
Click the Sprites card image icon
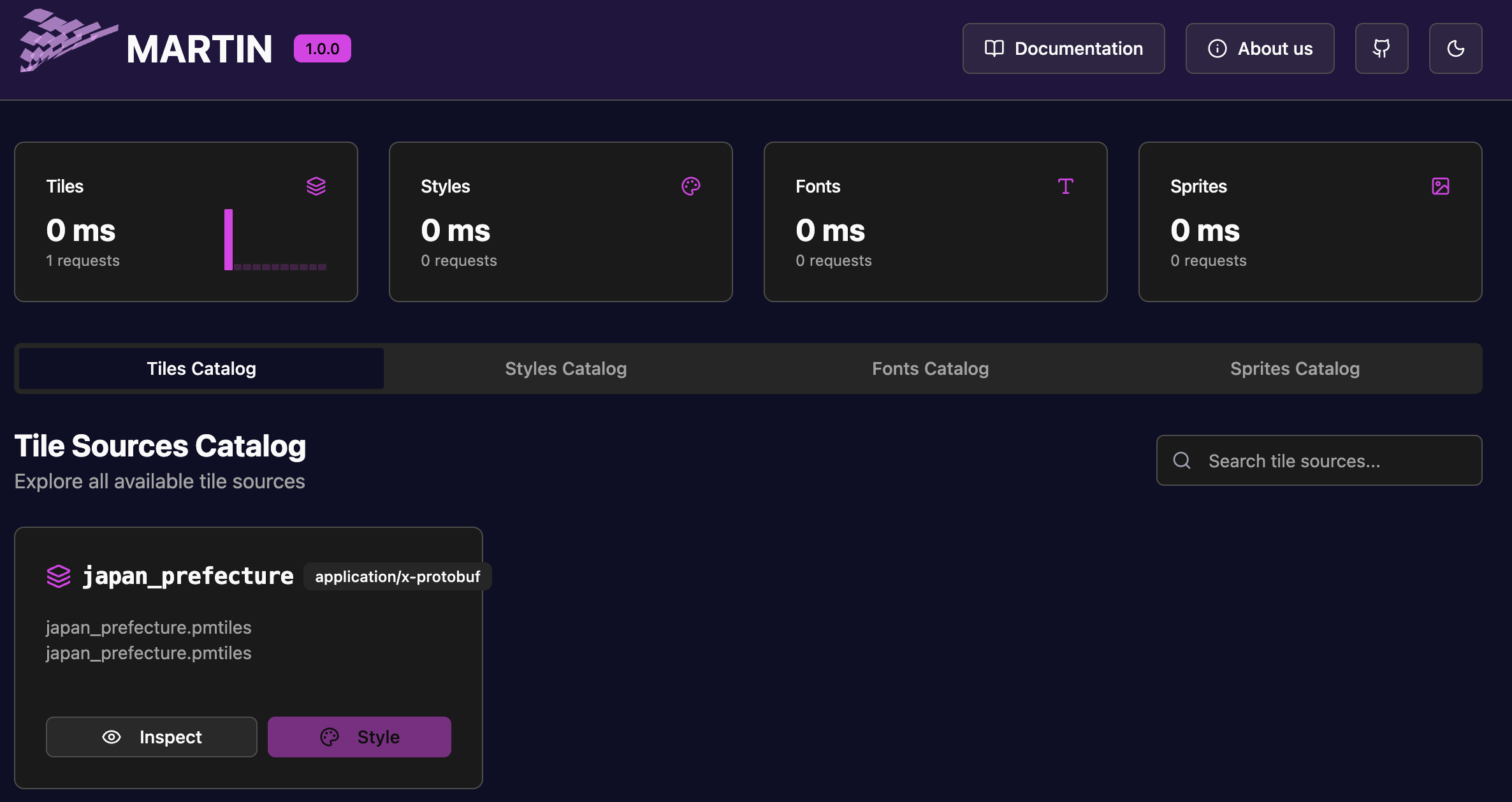tap(1440, 186)
